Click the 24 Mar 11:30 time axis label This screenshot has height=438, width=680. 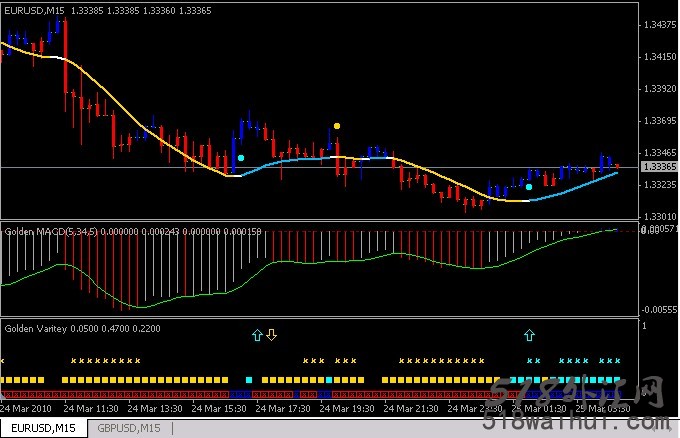(x=92, y=408)
